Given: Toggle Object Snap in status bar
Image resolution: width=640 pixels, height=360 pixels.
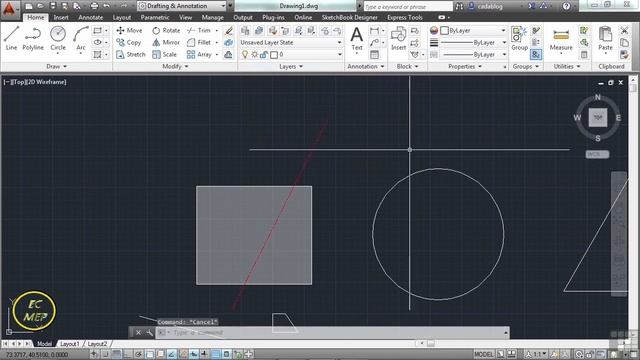Looking at the screenshot, I should (x=150, y=354).
